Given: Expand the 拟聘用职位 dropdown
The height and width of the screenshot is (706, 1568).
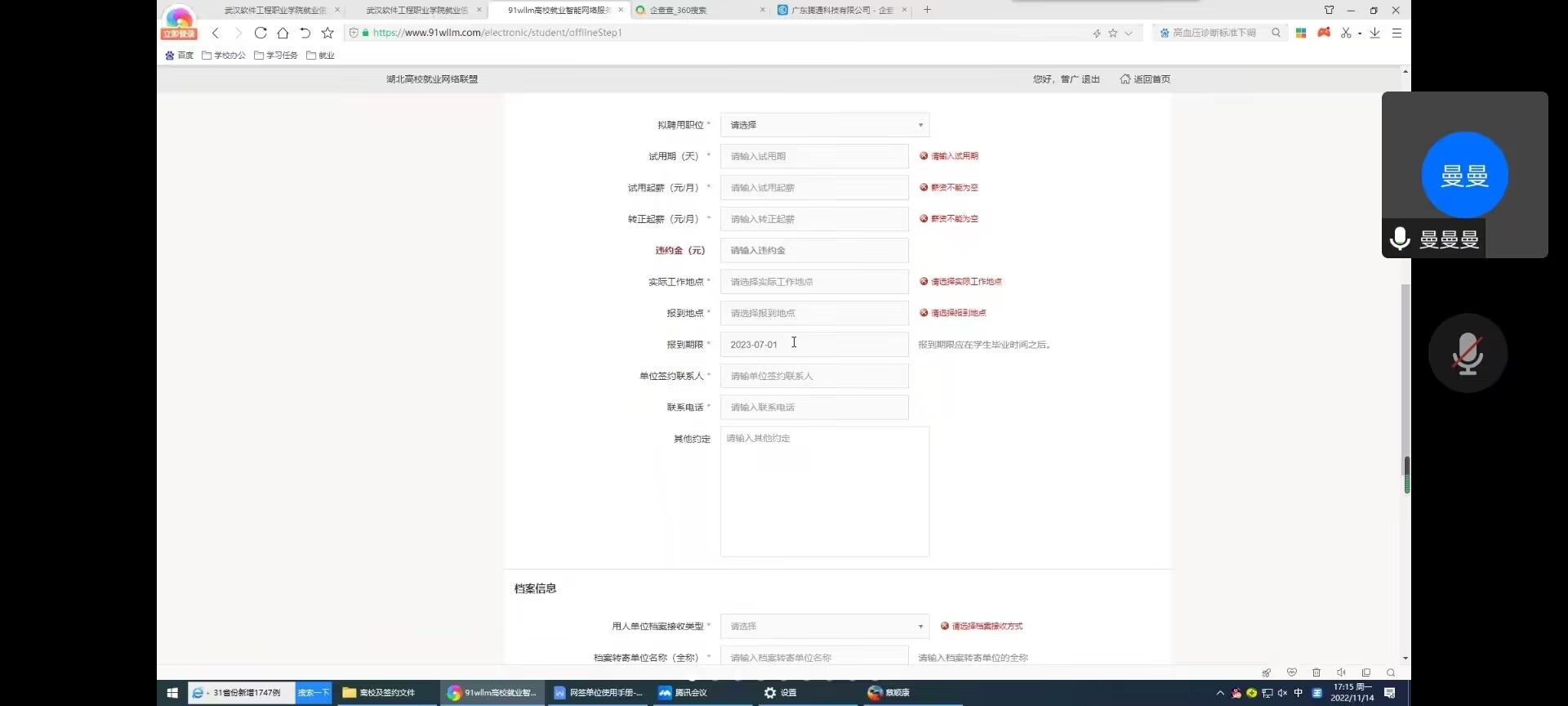Looking at the screenshot, I should pyautogui.click(x=824, y=125).
